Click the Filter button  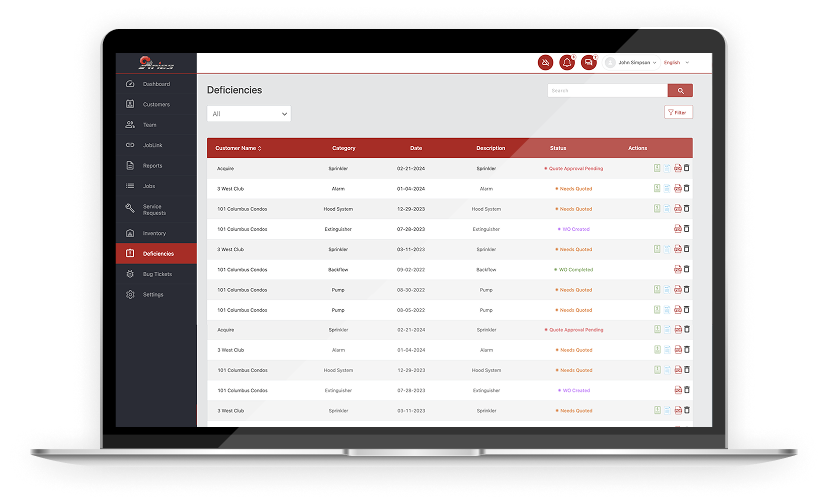pos(678,113)
